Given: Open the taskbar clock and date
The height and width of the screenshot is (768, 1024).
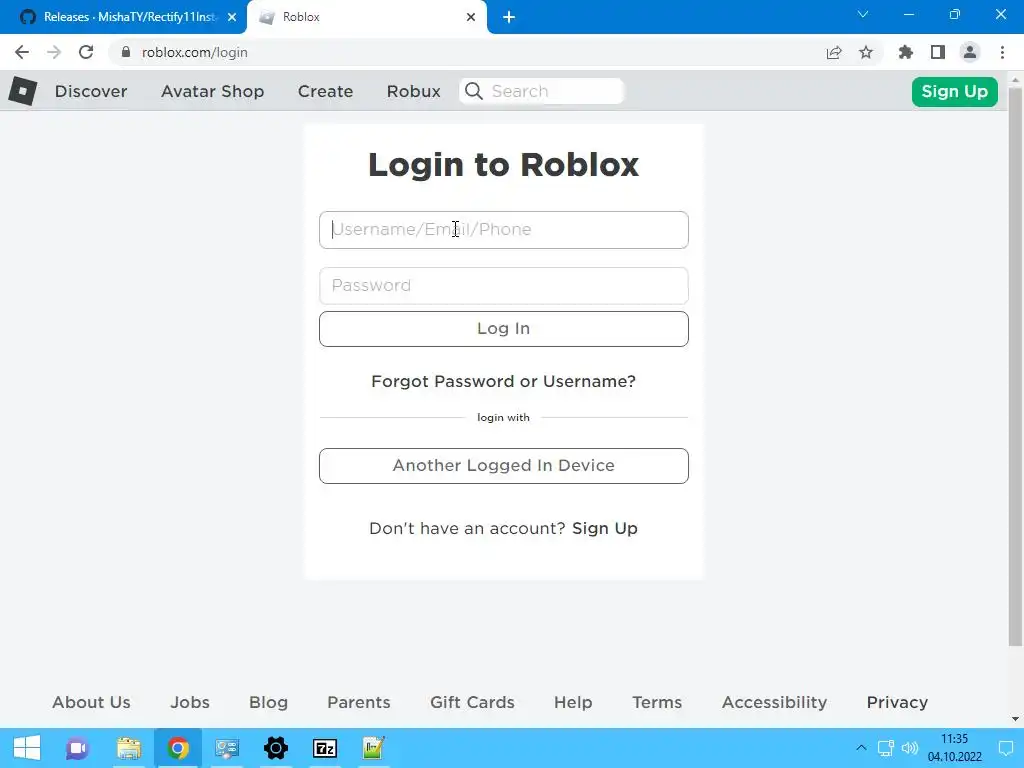Looking at the screenshot, I should [x=954, y=748].
